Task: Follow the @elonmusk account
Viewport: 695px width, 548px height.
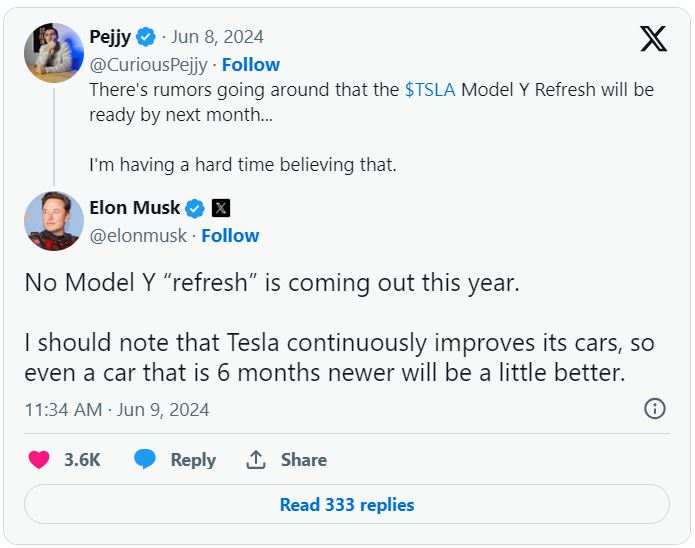Action: [x=230, y=236]
